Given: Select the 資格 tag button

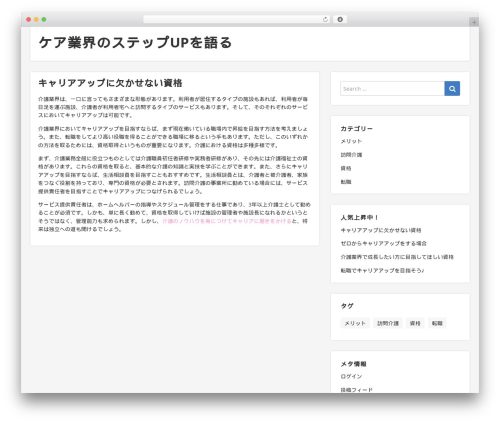Looking at the screenshot, I should point(415,323).
